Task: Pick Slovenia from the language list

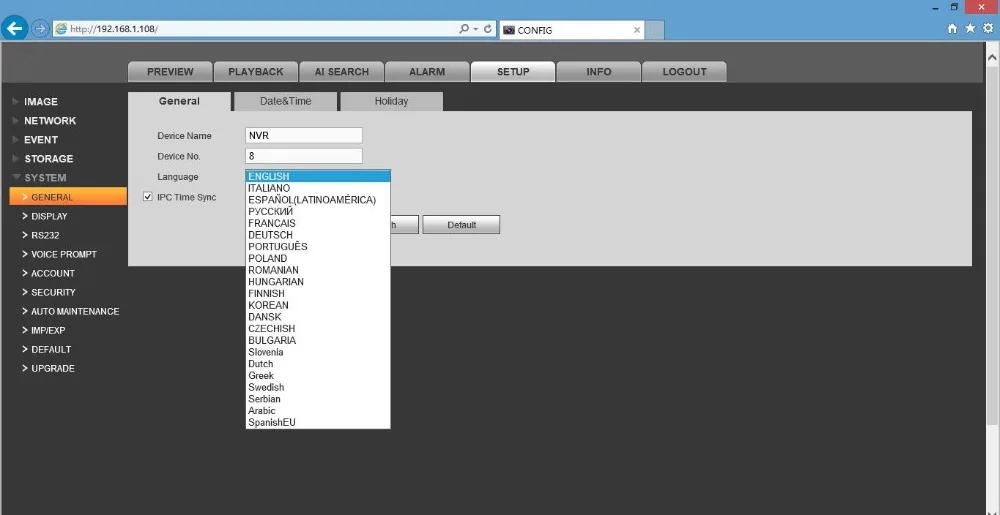Action: [x=318, y=352]
